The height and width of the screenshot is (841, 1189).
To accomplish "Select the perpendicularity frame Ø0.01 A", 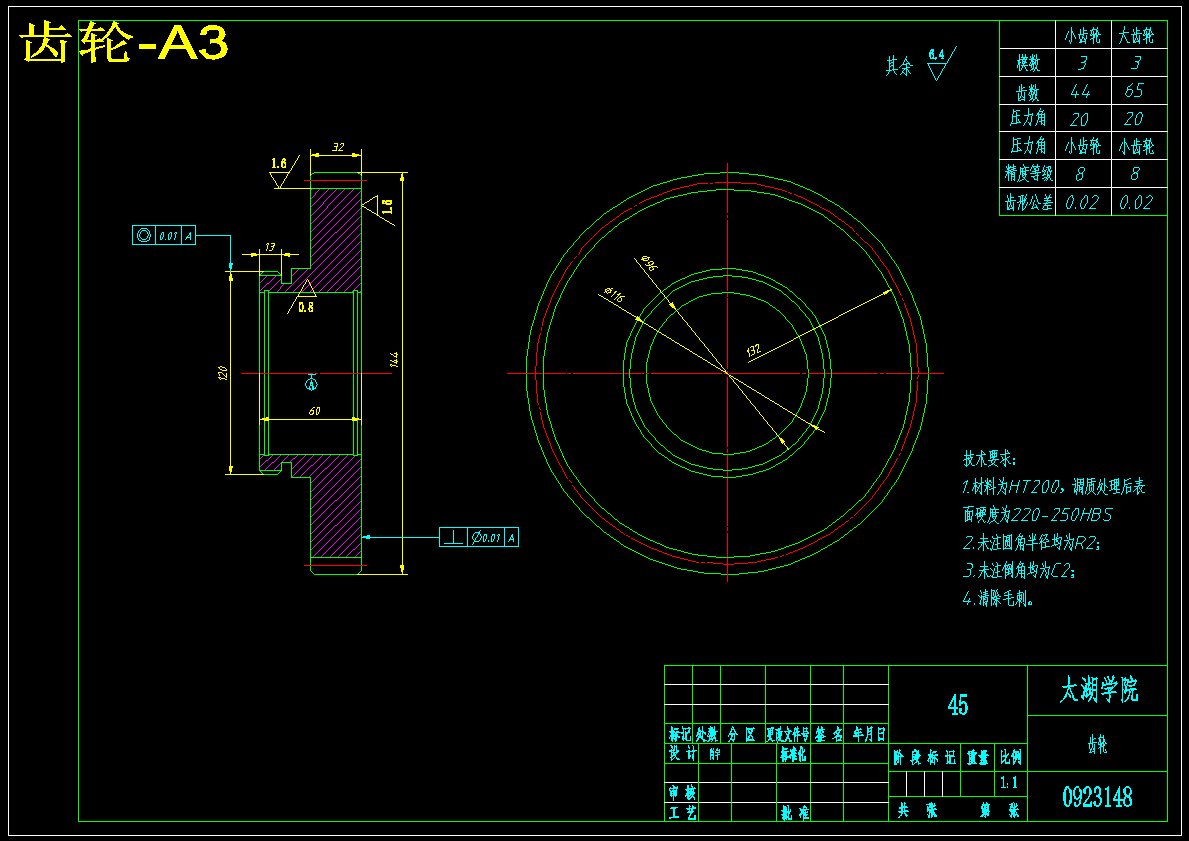I will [477, 536].
